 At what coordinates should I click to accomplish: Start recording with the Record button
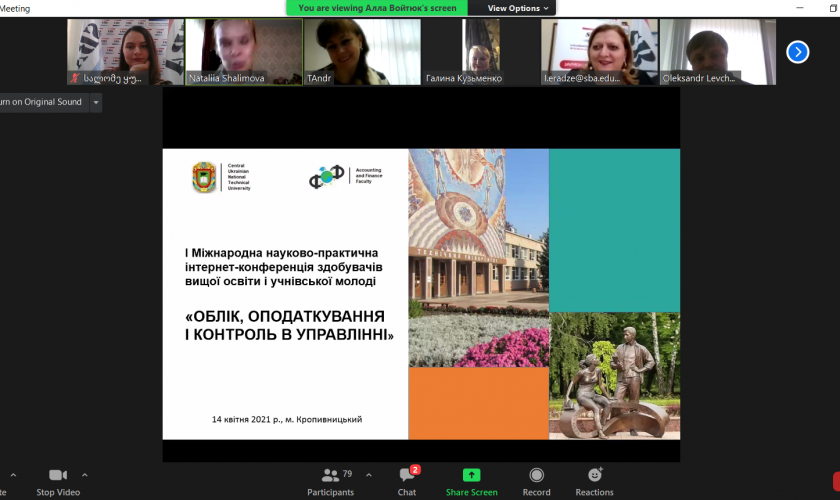(536, 475)
